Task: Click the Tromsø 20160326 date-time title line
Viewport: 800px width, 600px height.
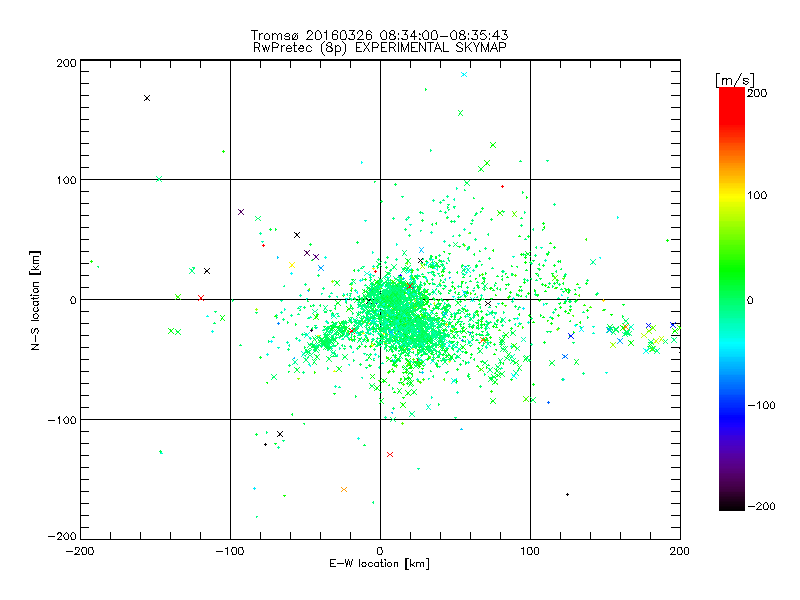Action: [x=379, y=35]
